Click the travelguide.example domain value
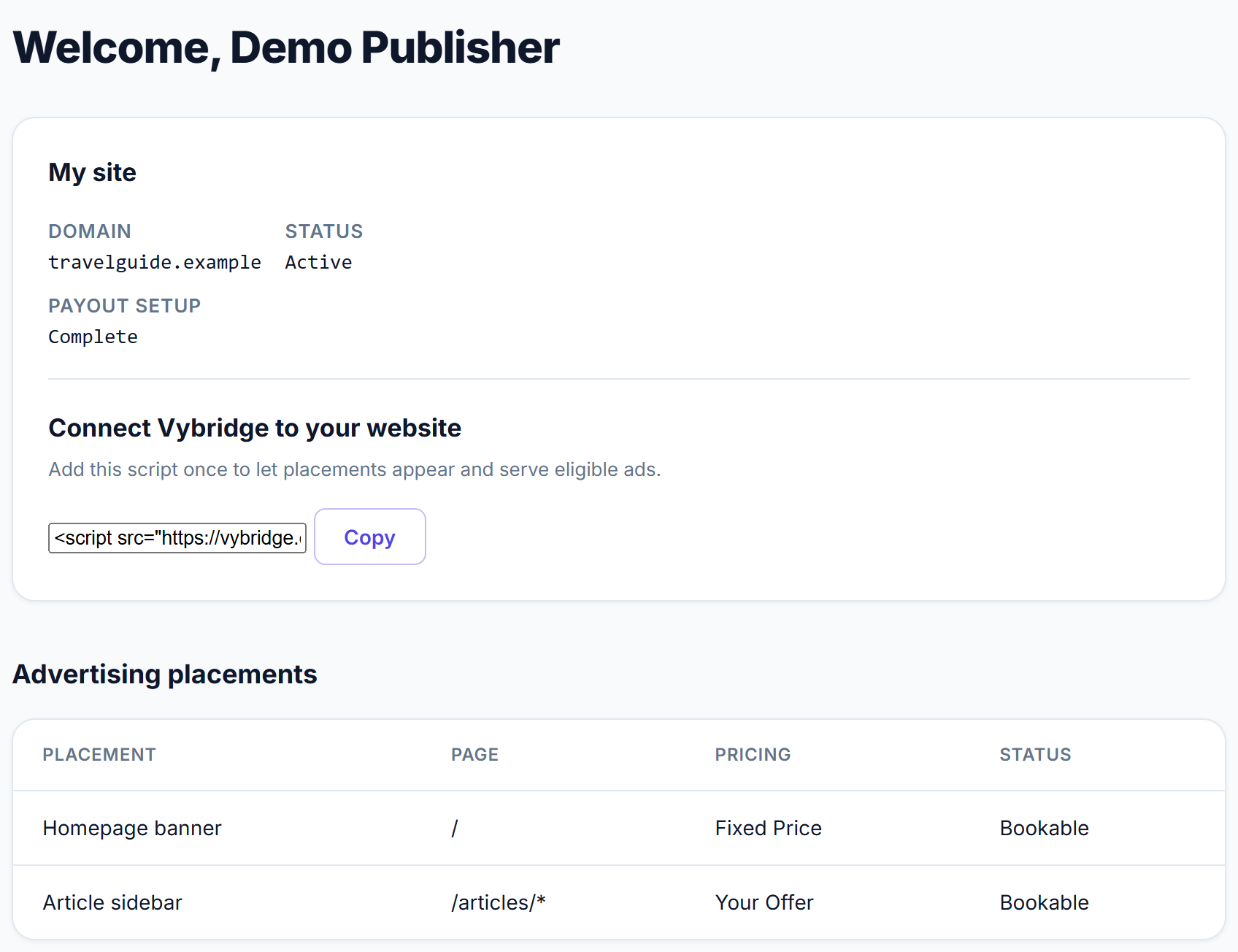The height and width of the screenshot is (952, 1238). point(155,262)
